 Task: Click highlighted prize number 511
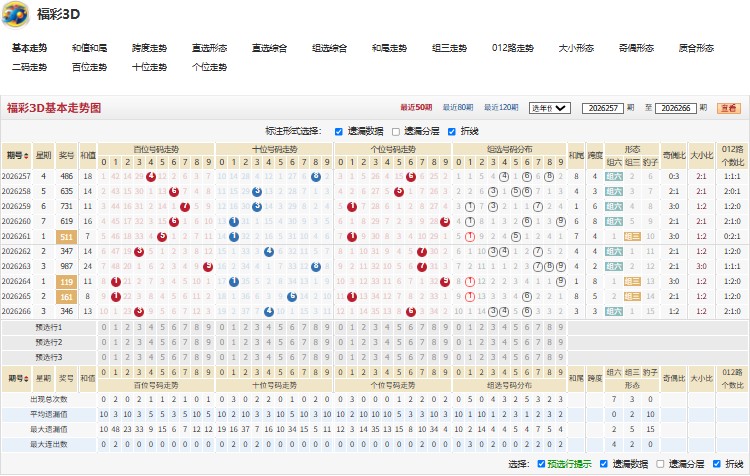click(x=66, y=237)
